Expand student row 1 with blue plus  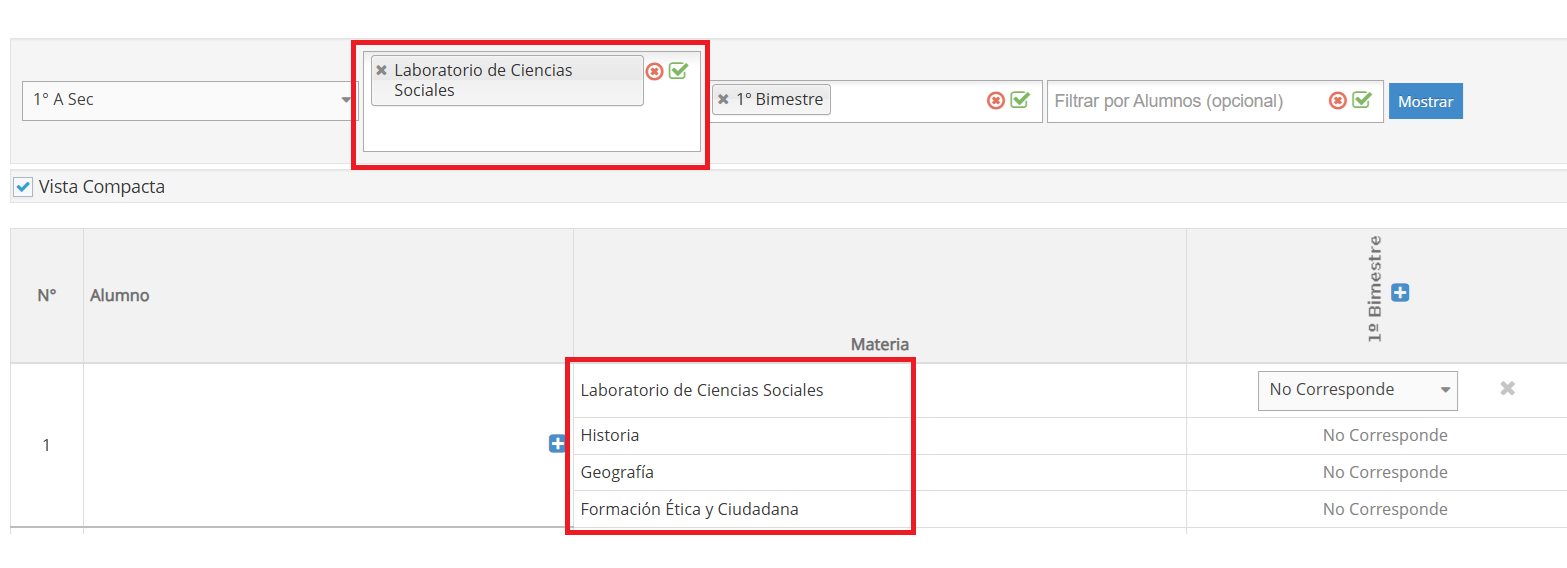tap(558, 444)
